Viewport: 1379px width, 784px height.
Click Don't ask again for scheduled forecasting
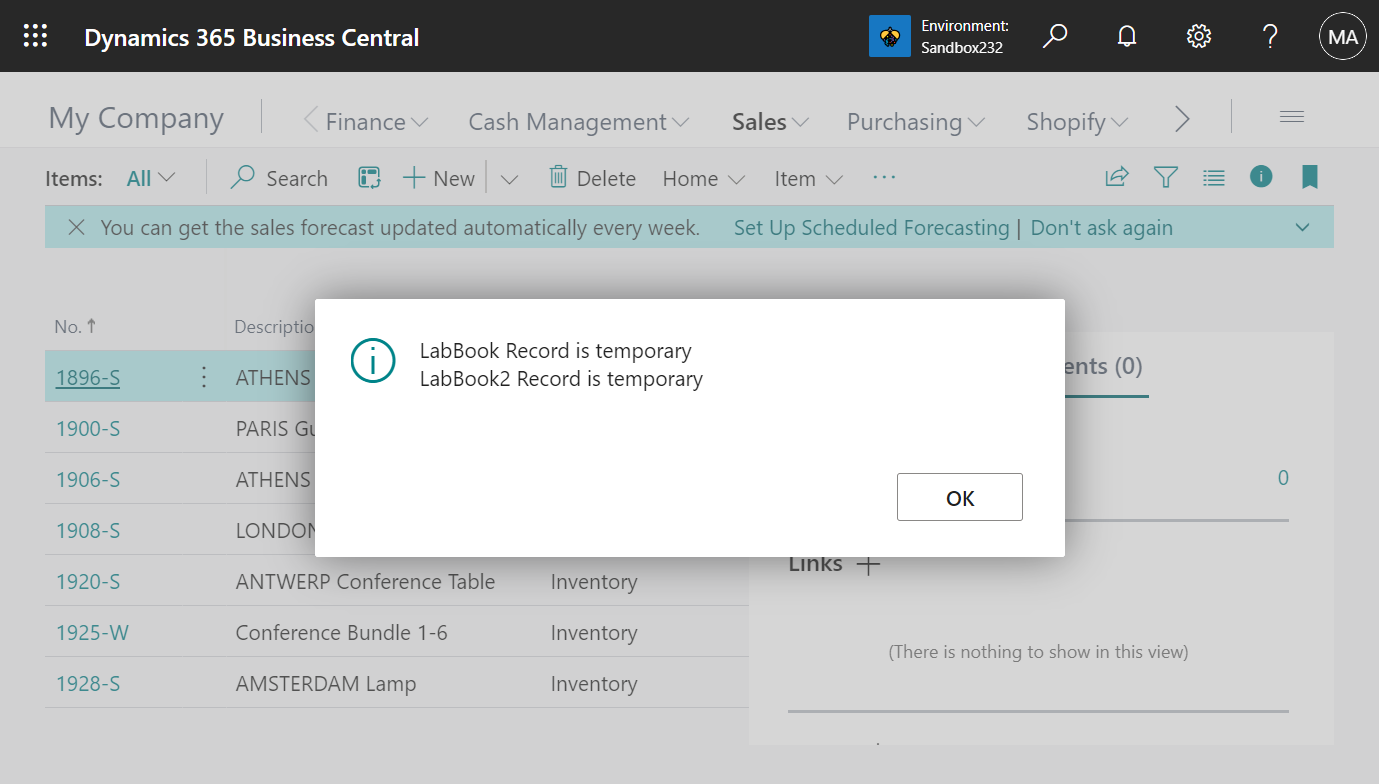pyautogui.click(x=1101, y=227)
